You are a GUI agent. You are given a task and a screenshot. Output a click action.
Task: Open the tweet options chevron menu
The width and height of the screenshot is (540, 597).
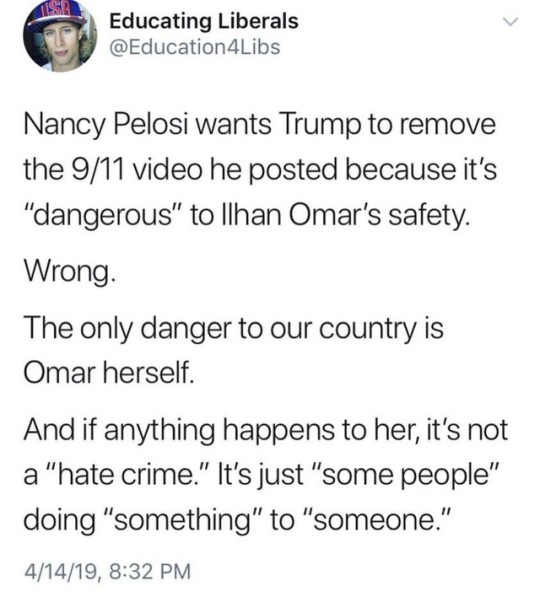click(x=511, y=22)
